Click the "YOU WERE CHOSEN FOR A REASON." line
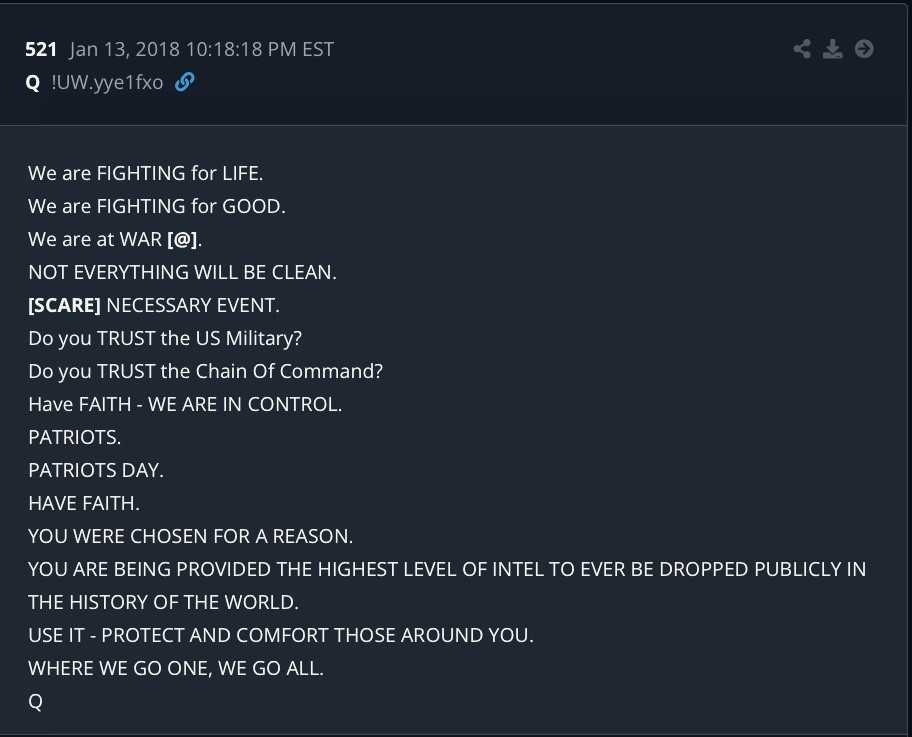Image resolution: width=912 pixels, height=737 pixels. click(190, 536)
